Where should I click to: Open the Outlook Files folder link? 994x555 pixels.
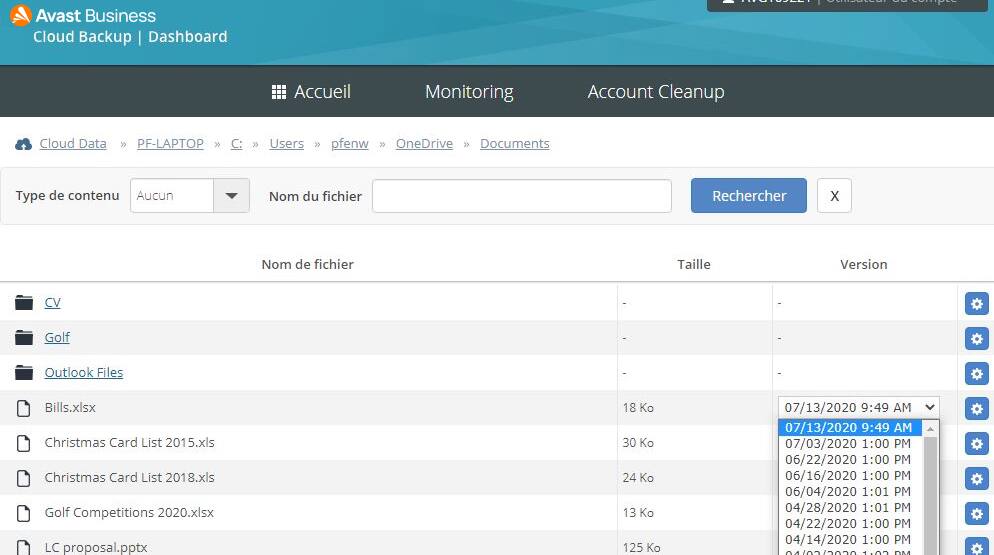(84, 373)
